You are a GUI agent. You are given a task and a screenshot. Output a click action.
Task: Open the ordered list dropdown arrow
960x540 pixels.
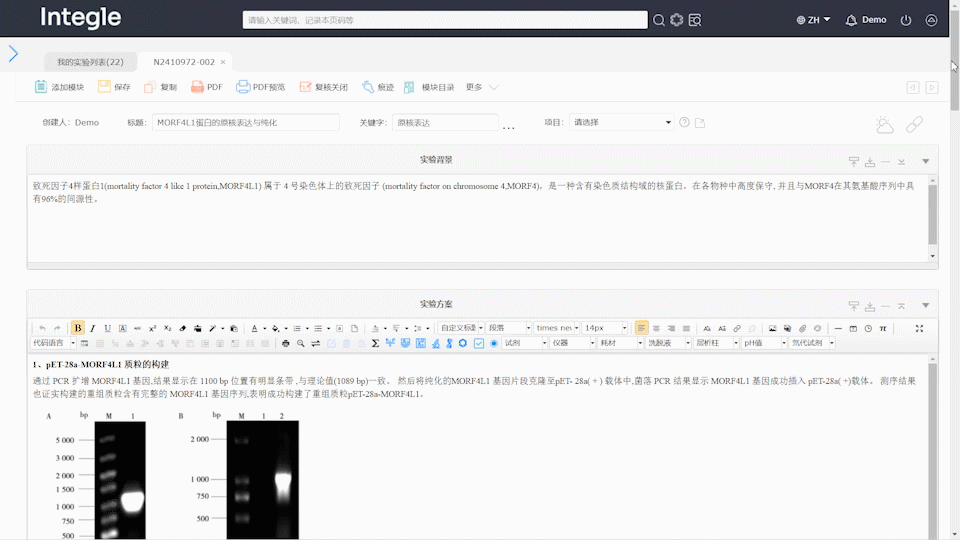click(x=307, y=329)
